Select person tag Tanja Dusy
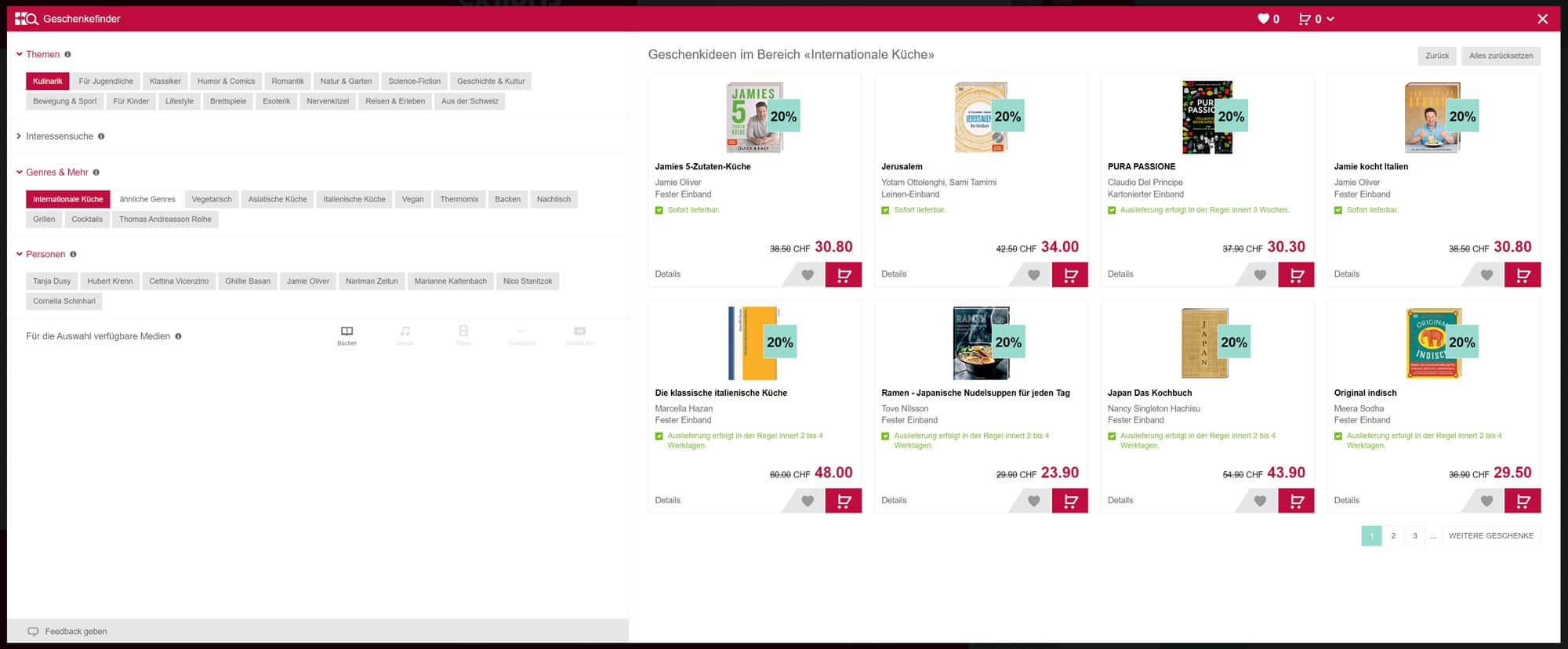1568x649 pixels. 52,281
